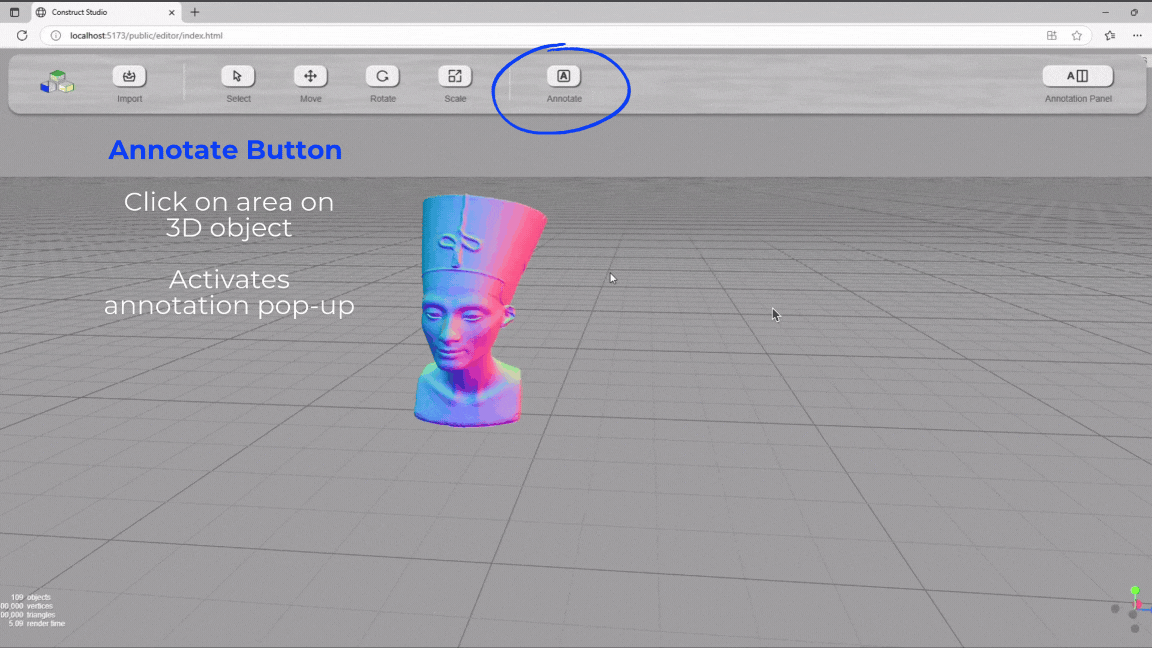Click the green Y axis on the gizmo
The height and width of the screenshot is (648, 1152).
click(x=1134, y=591)
